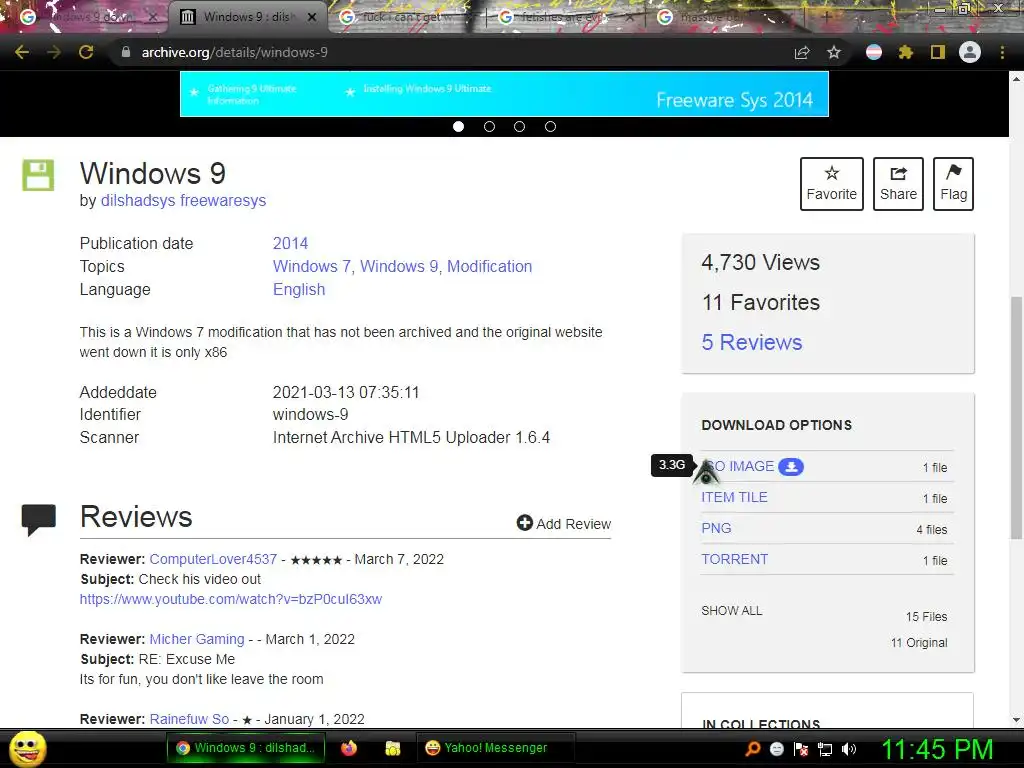Click the Share button

(x=899, y=184)
